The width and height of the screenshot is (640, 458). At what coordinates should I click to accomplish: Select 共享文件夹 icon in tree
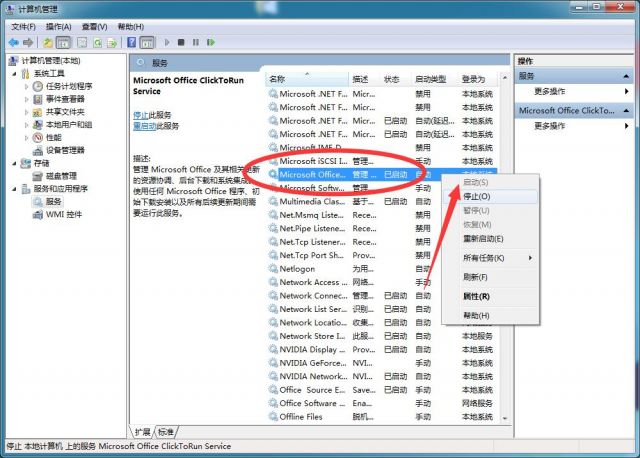(38, 112)
